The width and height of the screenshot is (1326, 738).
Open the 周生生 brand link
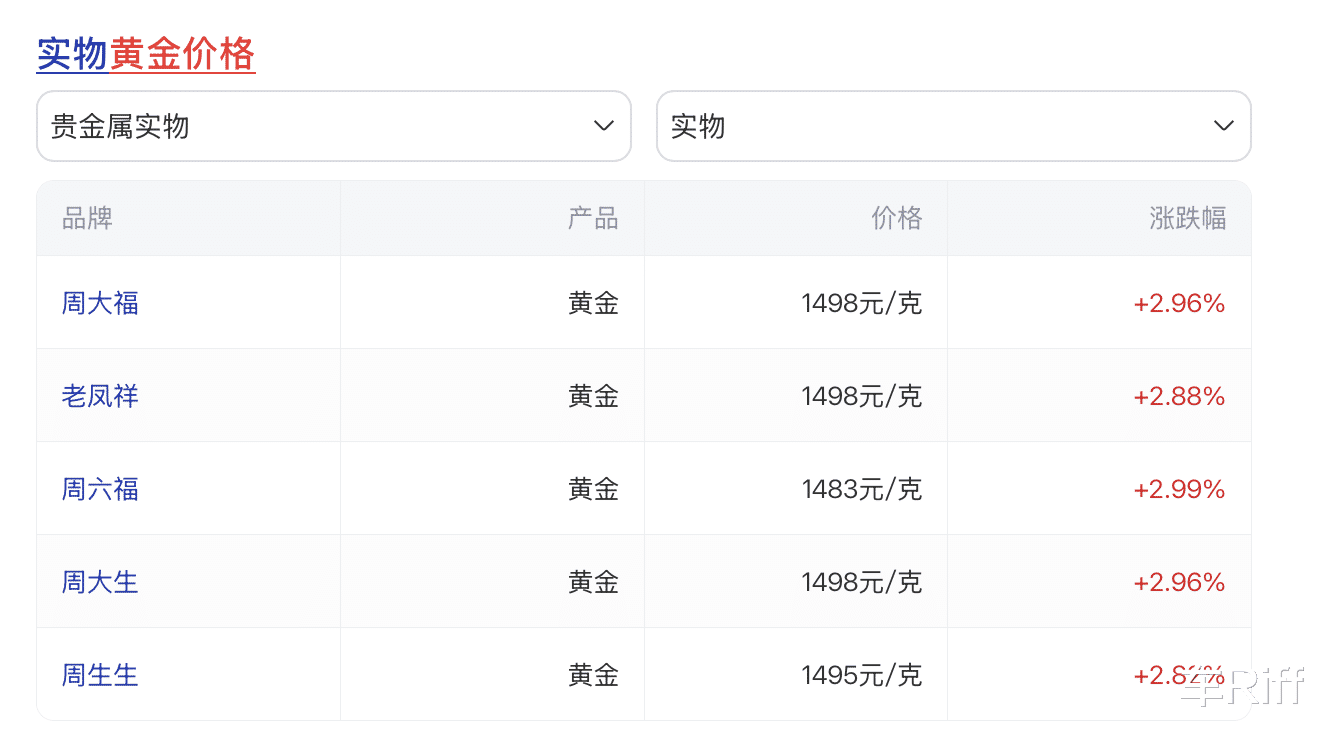[x=100, y=675]
